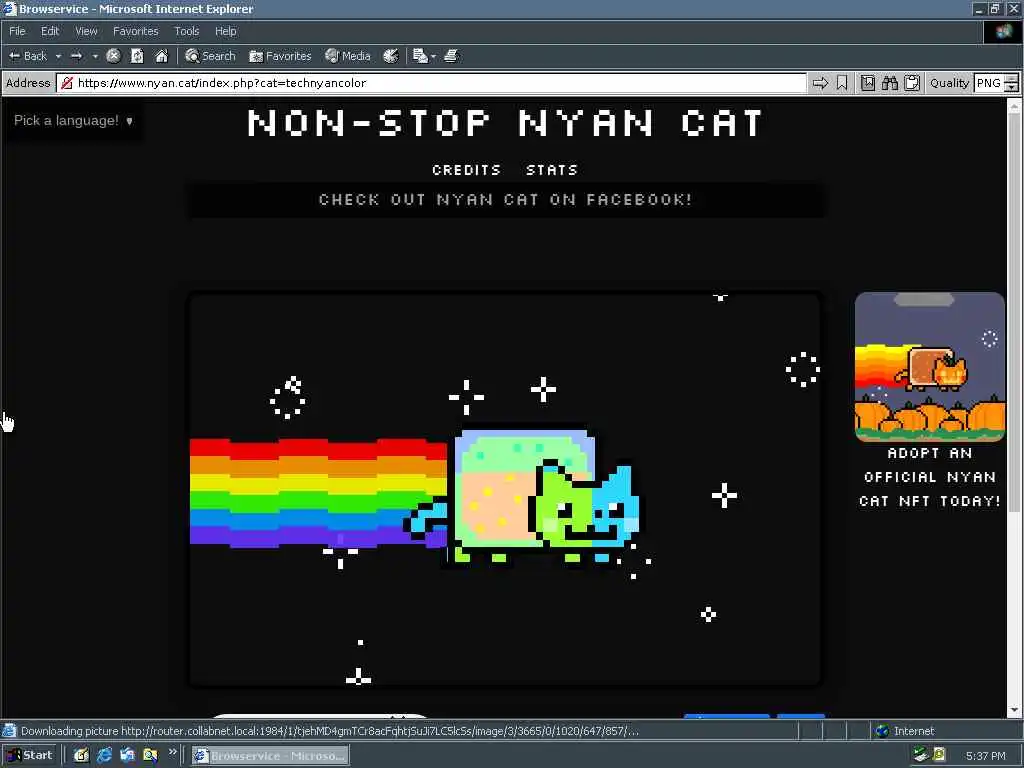Screen dimensions: 1024x768
Task: Click the second system tray icon
Action: (939, 756)
